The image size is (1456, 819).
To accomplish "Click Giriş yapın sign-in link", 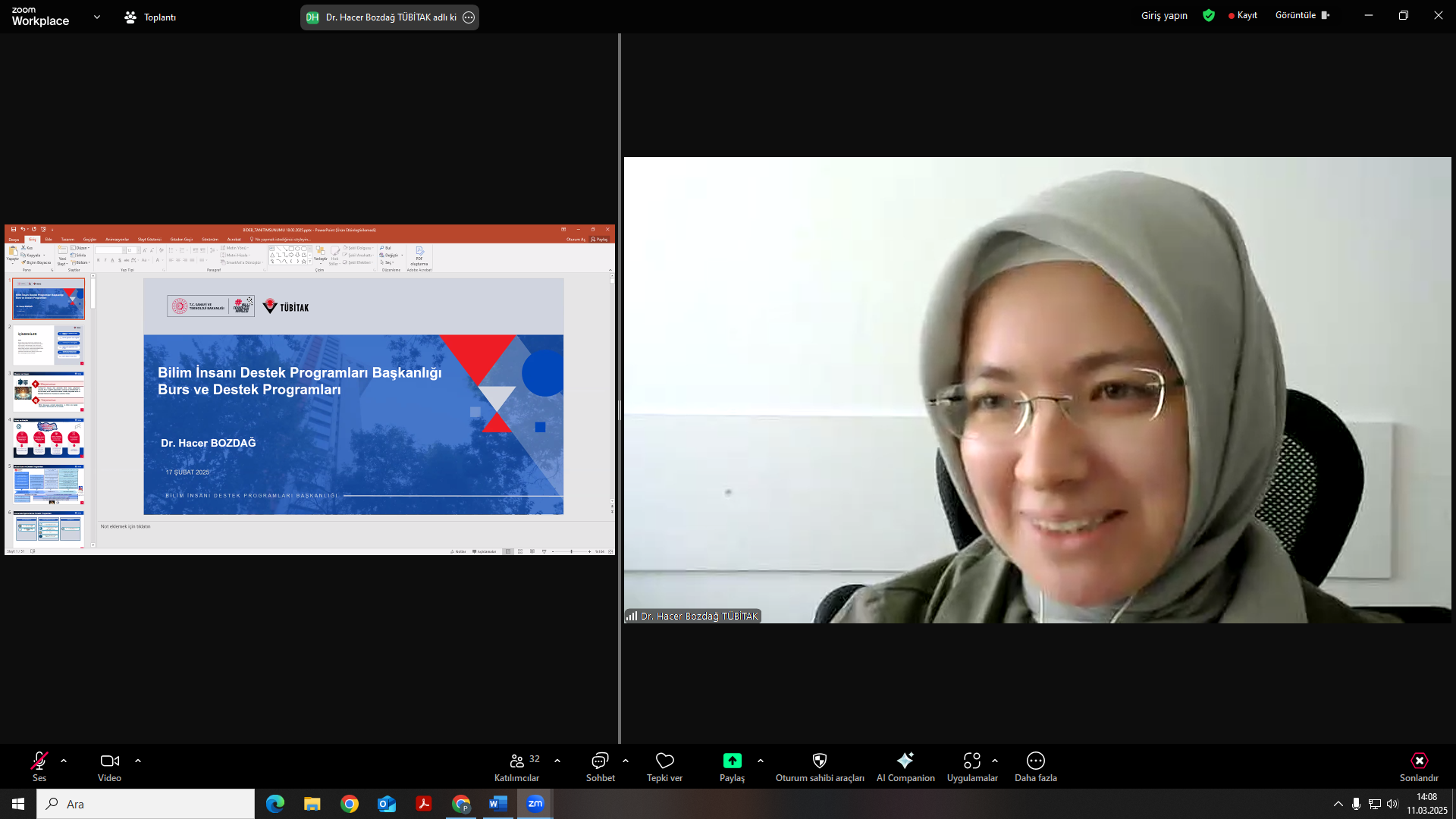I will coord(1164,15).
